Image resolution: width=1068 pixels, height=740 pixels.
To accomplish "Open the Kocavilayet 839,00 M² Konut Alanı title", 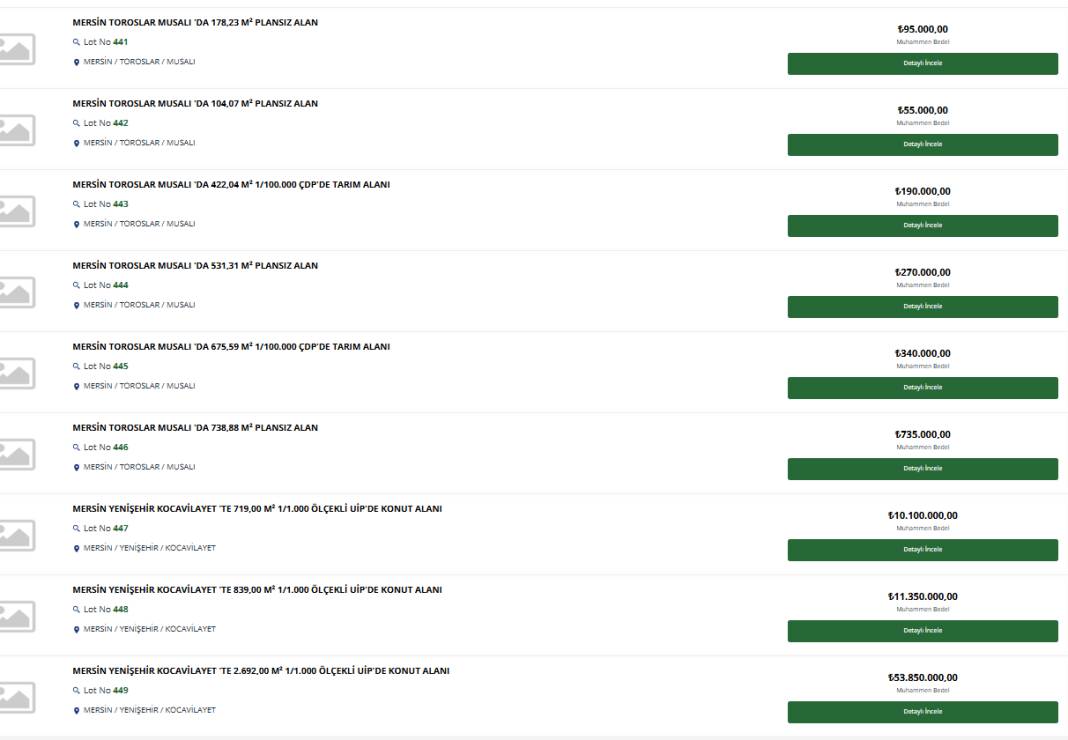I will point(257,590).
